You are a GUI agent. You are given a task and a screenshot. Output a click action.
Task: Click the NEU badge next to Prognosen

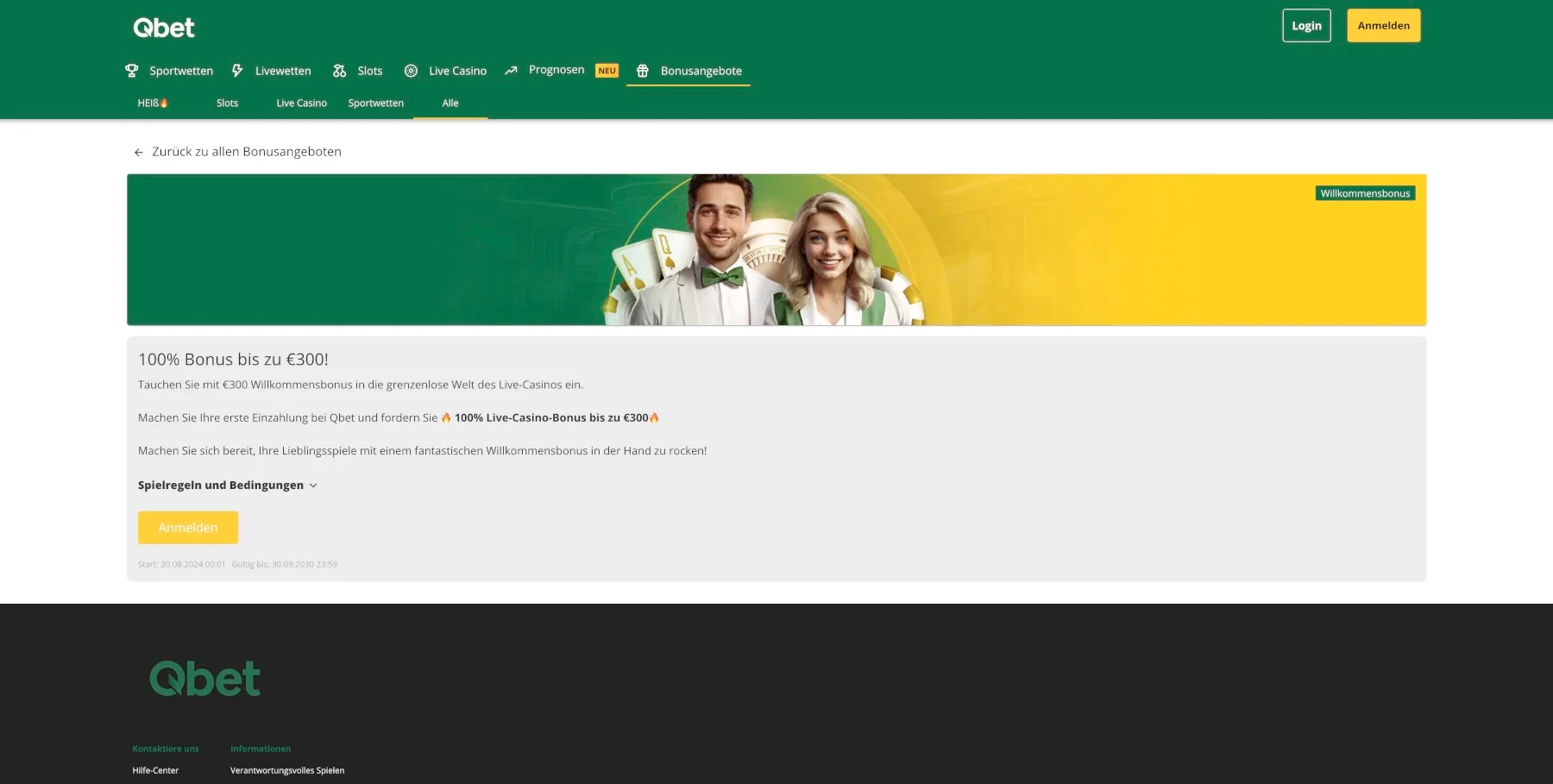coord(607,71)
